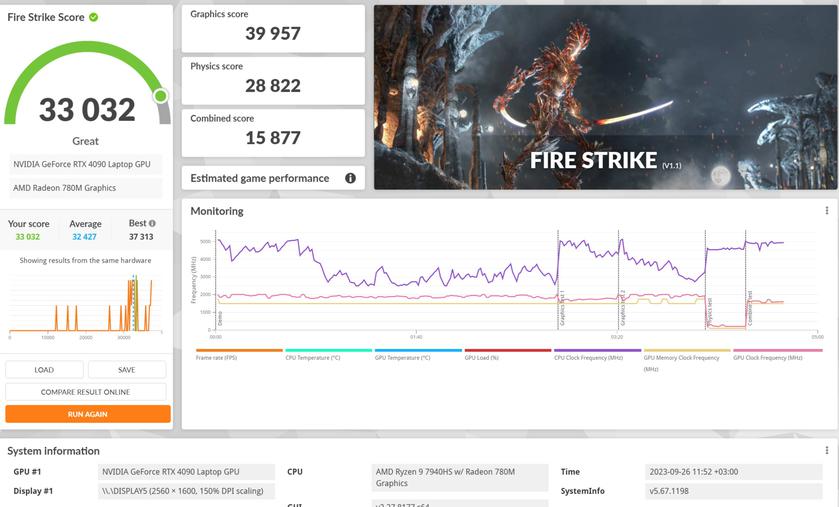
Task: Click the LOAD button
Action: [44, 369]
